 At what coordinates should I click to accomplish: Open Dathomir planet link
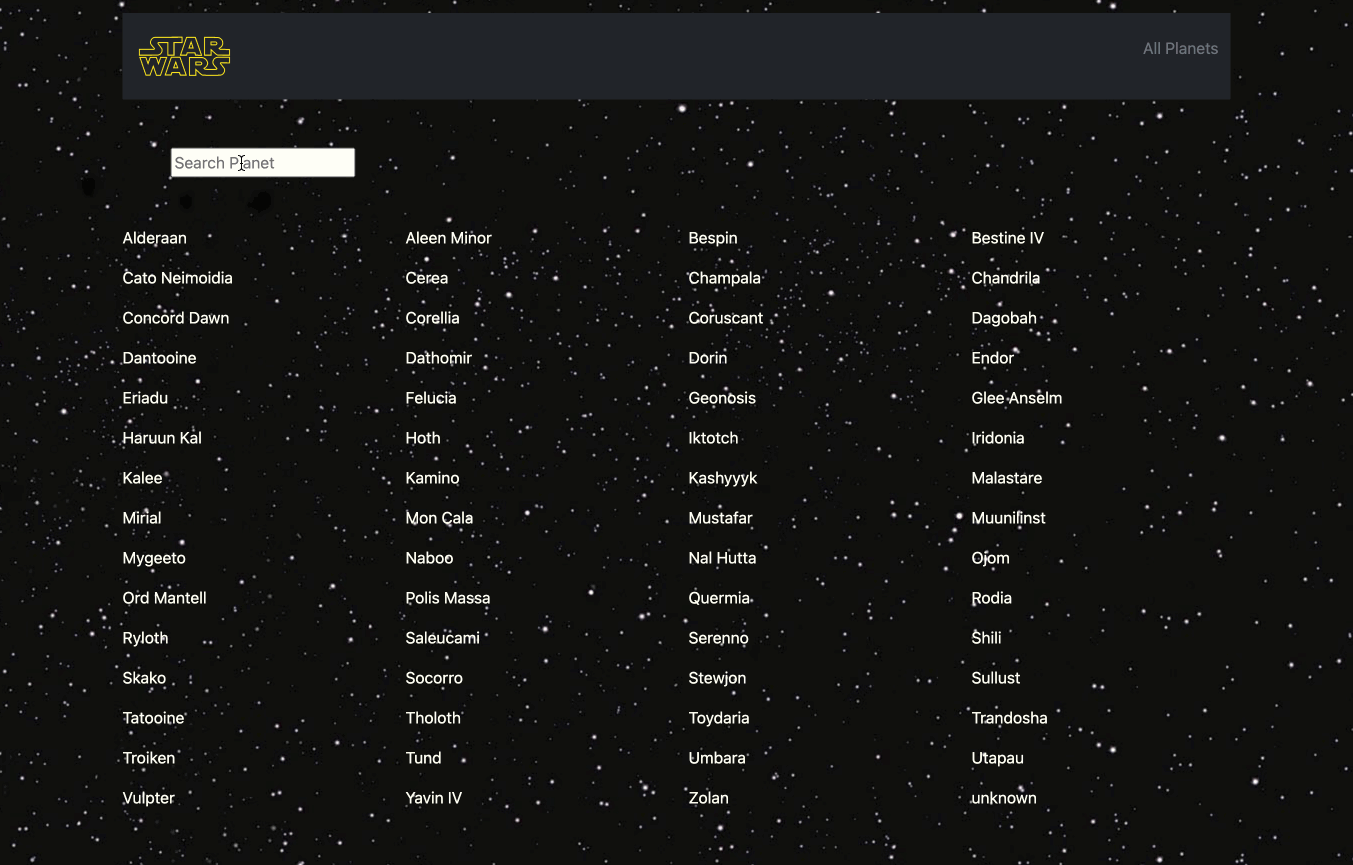click(x=438, y=358)
